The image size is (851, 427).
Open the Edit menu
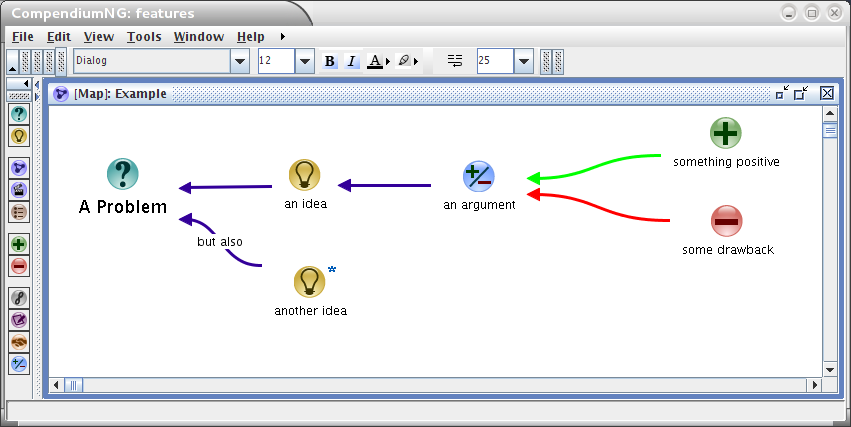[59, 37]
